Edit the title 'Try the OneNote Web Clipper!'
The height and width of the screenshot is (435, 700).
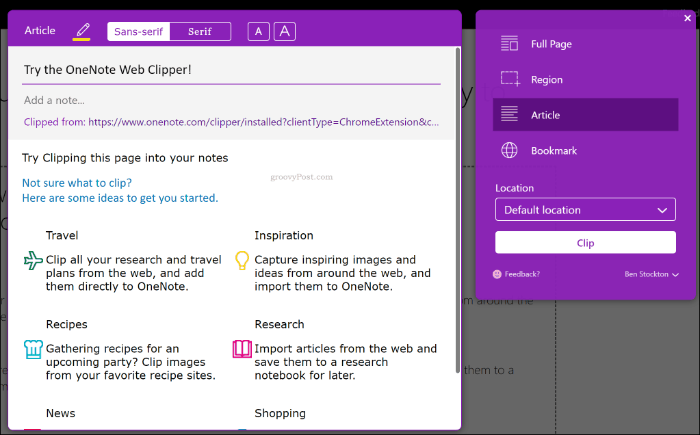pos(231,70)
